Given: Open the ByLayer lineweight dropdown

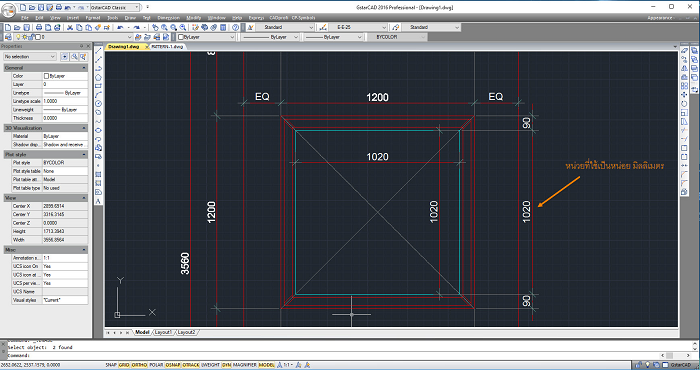Looking at the screenshot, I should tap(333, 37).
